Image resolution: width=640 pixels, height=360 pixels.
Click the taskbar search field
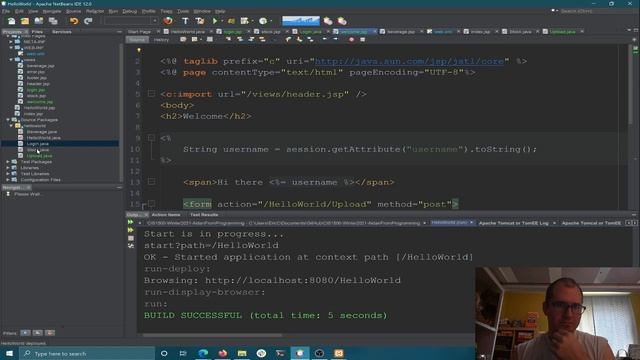pyautogui.click(x=87, y=353)
